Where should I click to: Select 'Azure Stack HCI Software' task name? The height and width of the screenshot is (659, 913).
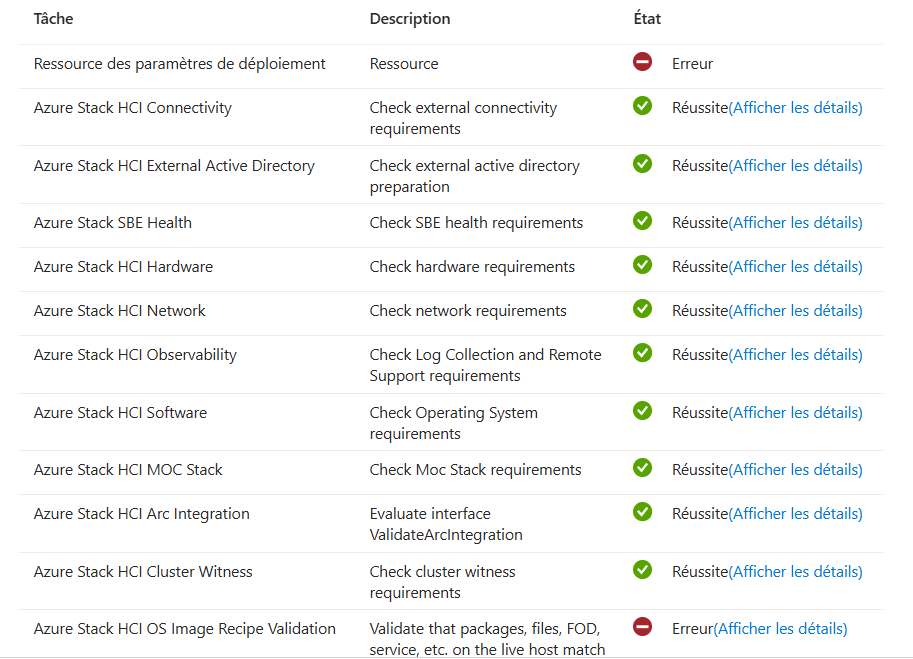click(x=121, y=413)
